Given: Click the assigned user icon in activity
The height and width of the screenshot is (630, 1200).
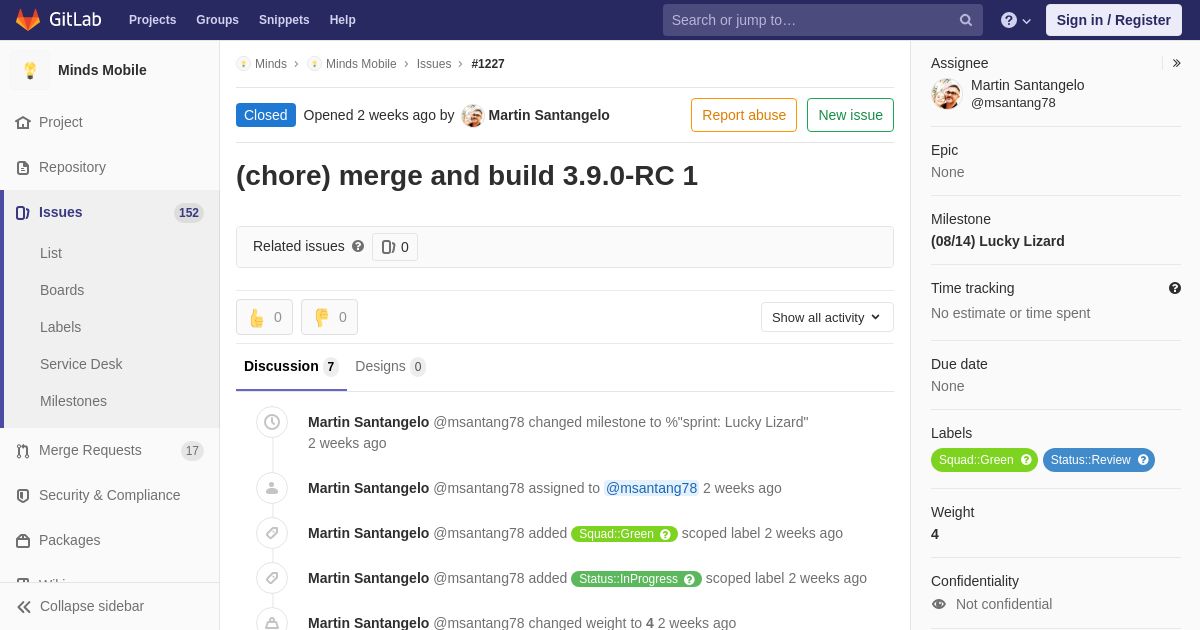Looking at the screenshot, I should [x=272, y=488].
